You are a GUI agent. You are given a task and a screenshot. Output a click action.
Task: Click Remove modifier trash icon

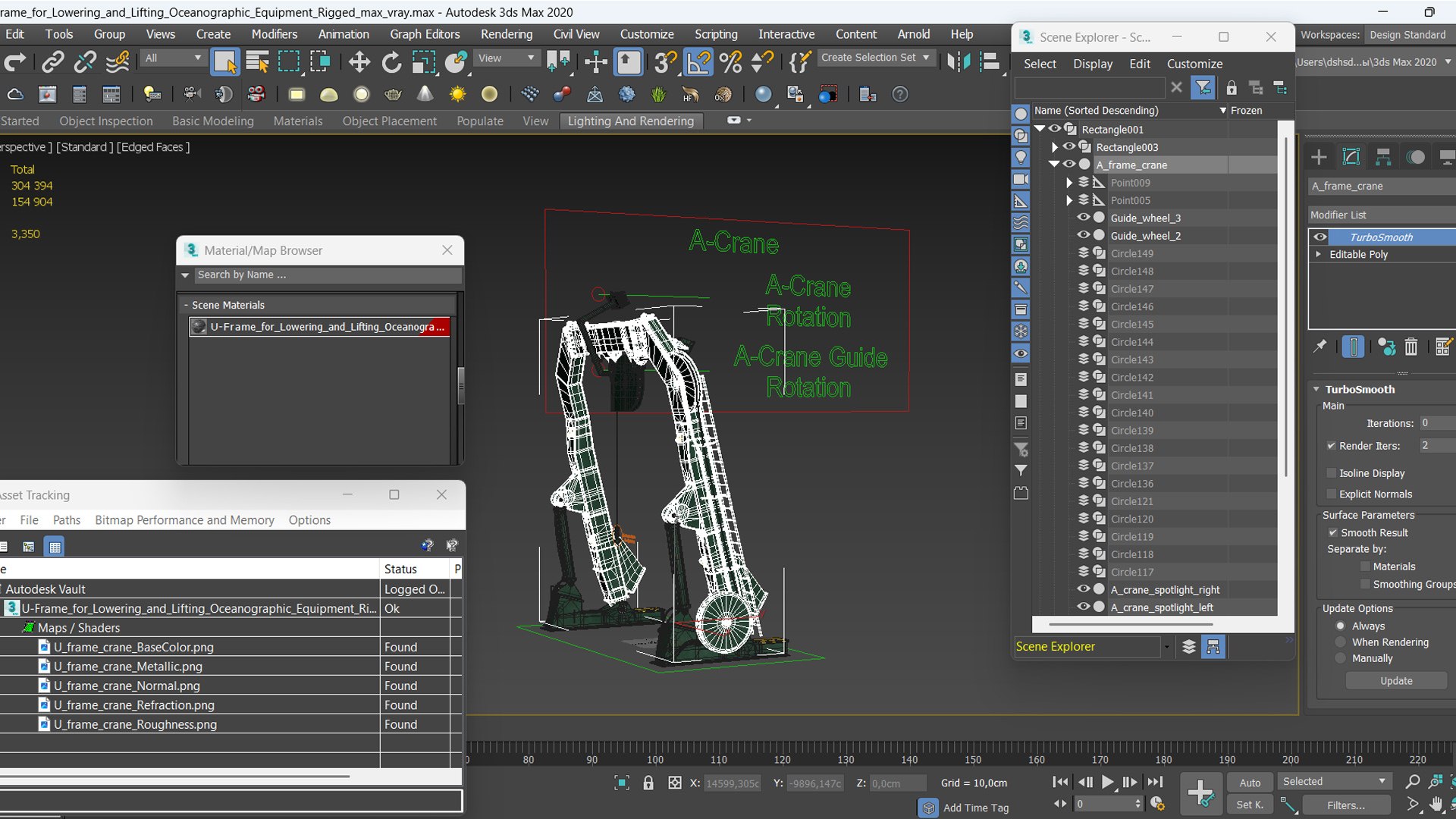pyautogui.click(x=1410, y=347)
